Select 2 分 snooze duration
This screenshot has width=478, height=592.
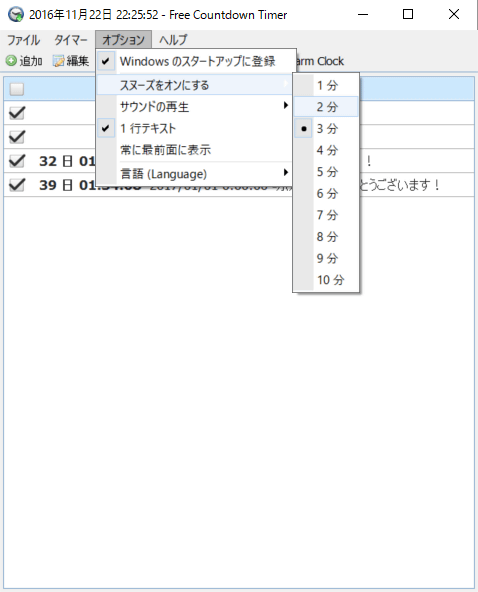click(x=326, y=107)
